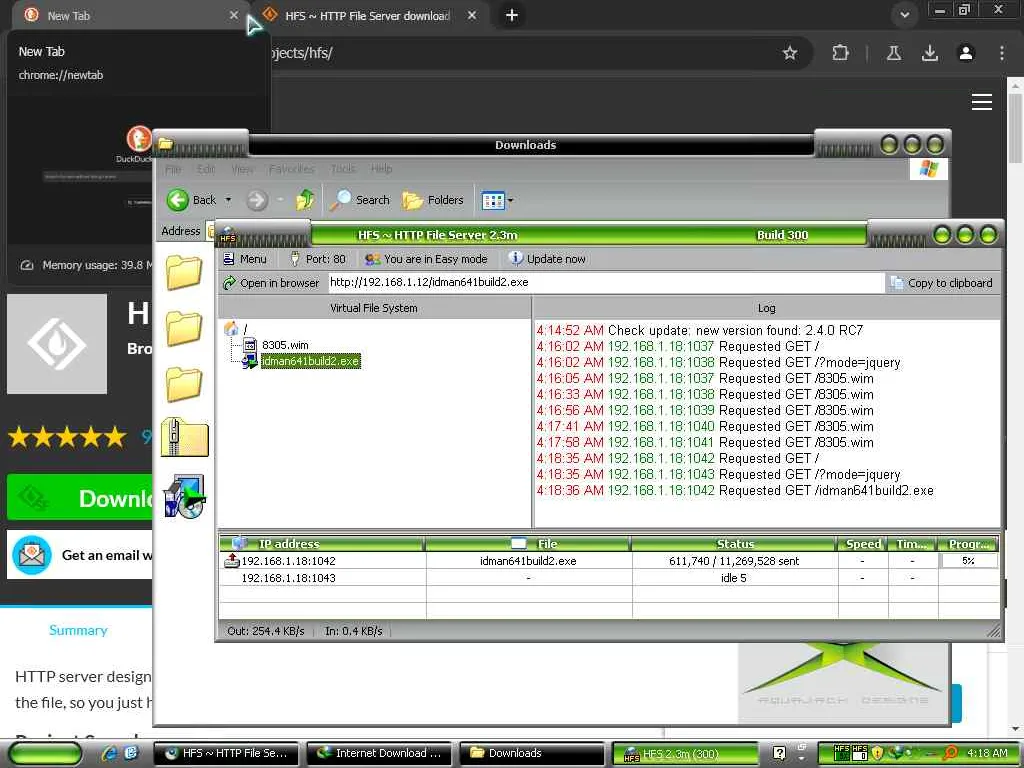Open the tab search dropdown chevron
Image resolution: width=1024 pixels, height=768 pixels.
coord(904,15)
